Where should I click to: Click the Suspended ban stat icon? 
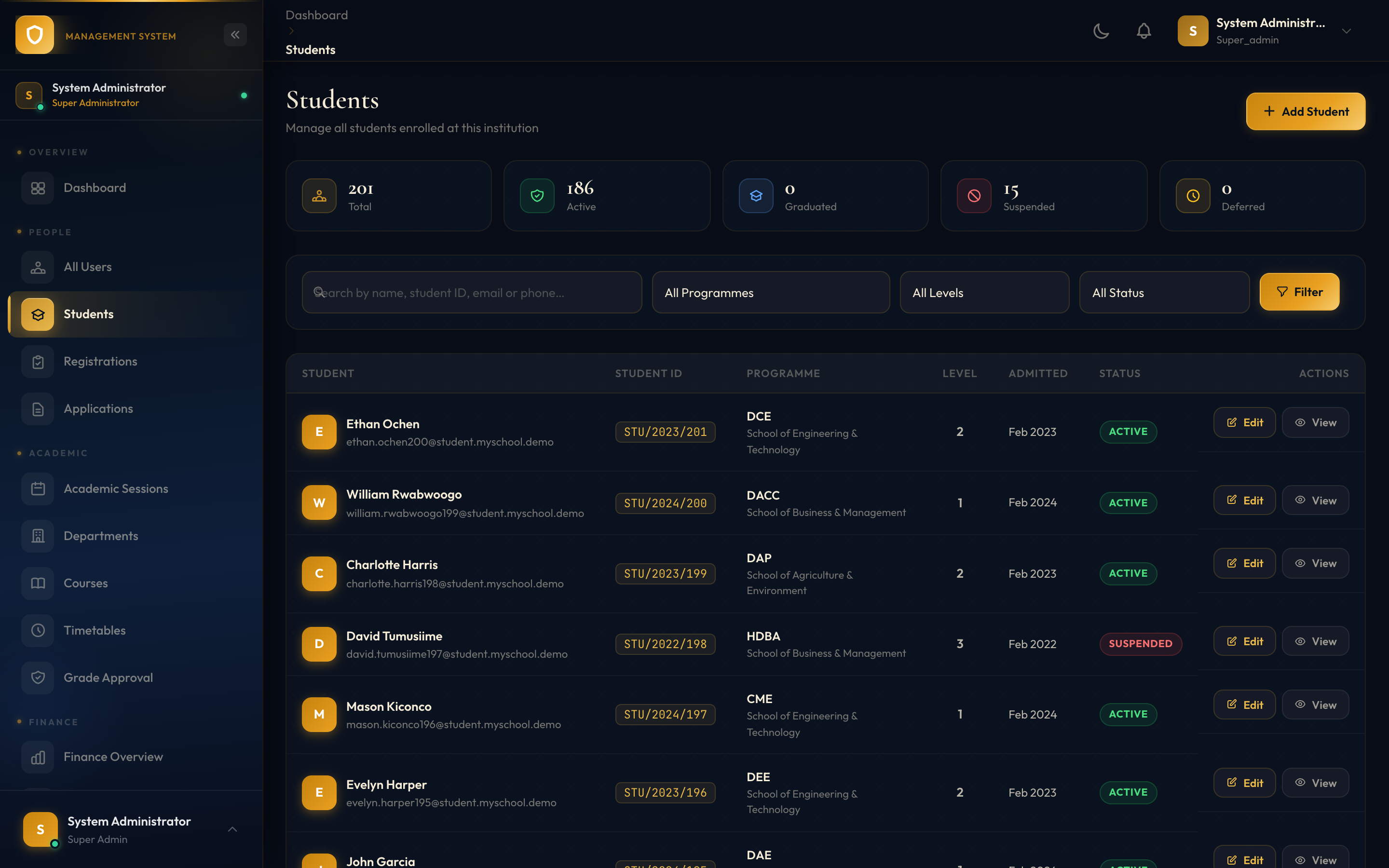tap(974, 196)
